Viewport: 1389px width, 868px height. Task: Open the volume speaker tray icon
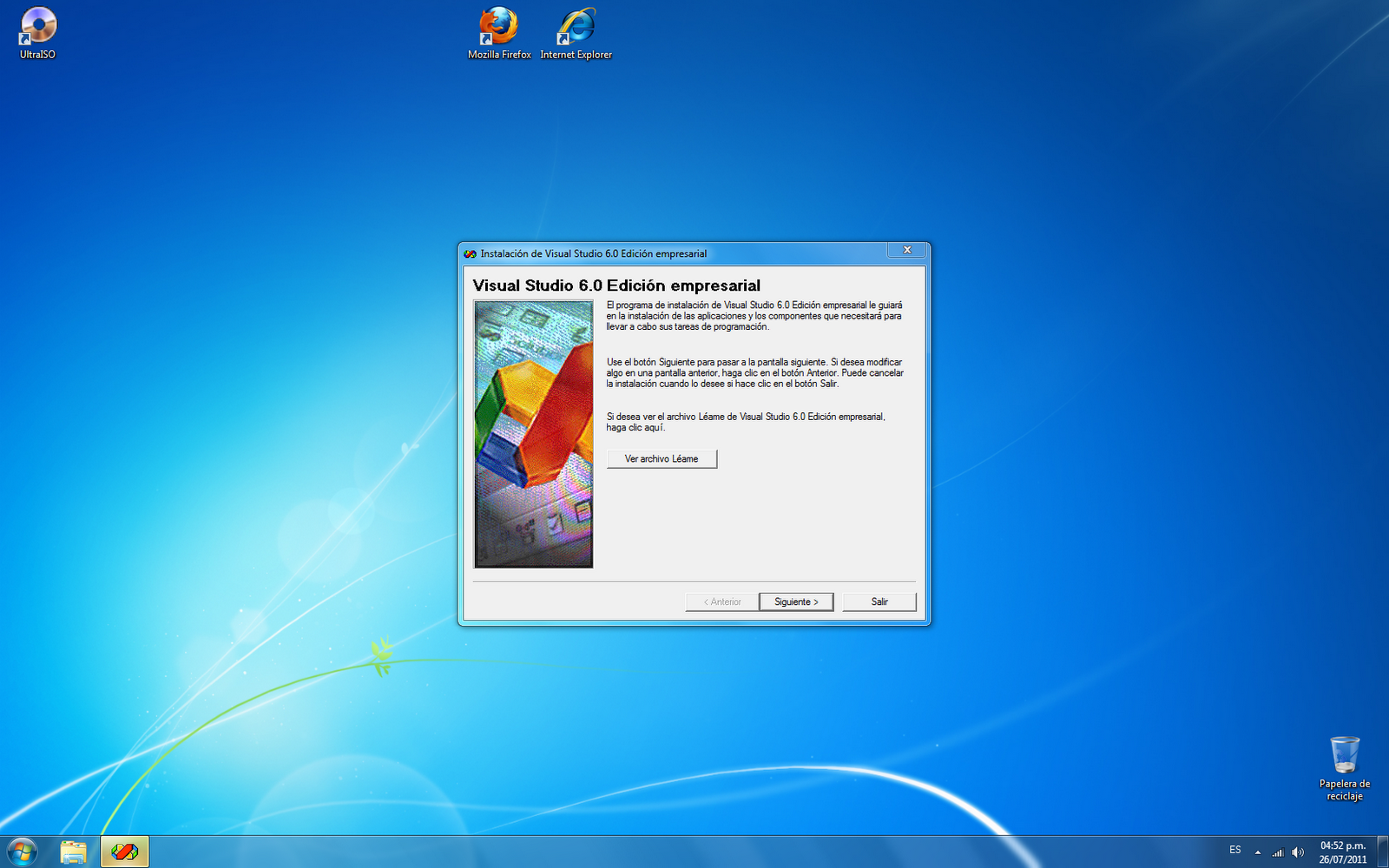coord(1298,852)
